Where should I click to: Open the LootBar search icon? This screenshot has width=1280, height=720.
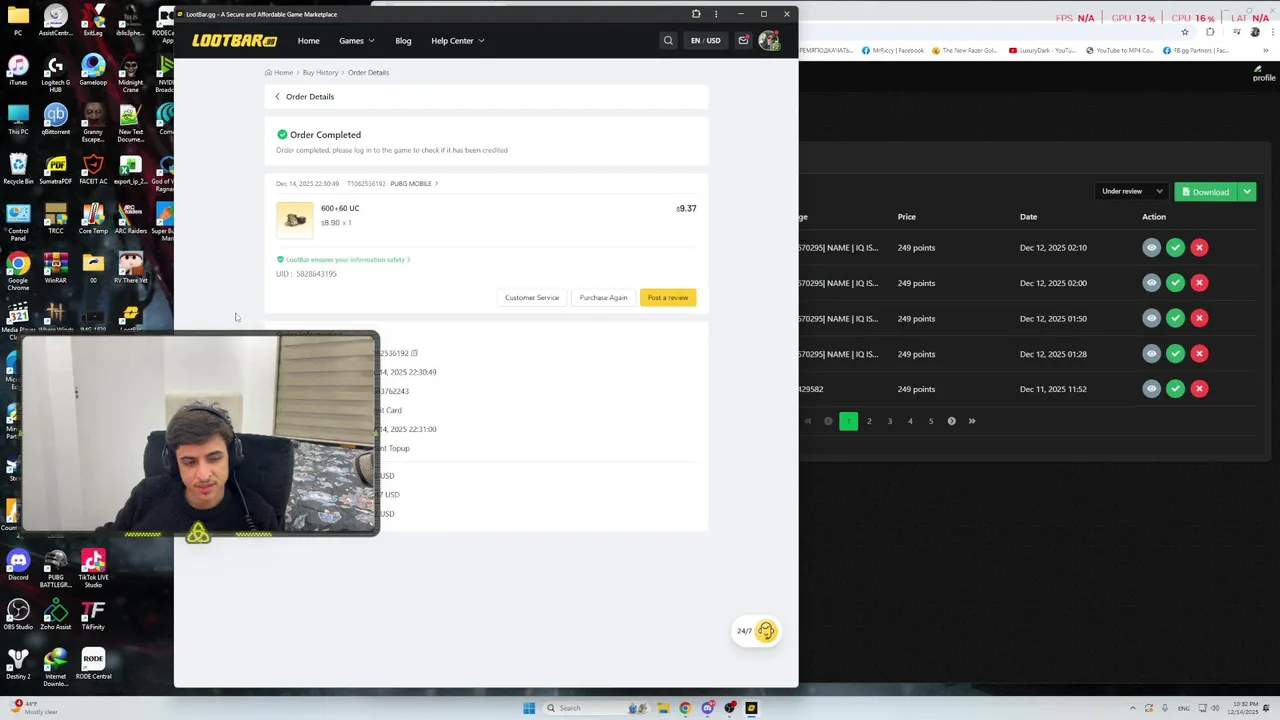pos(668,41)
